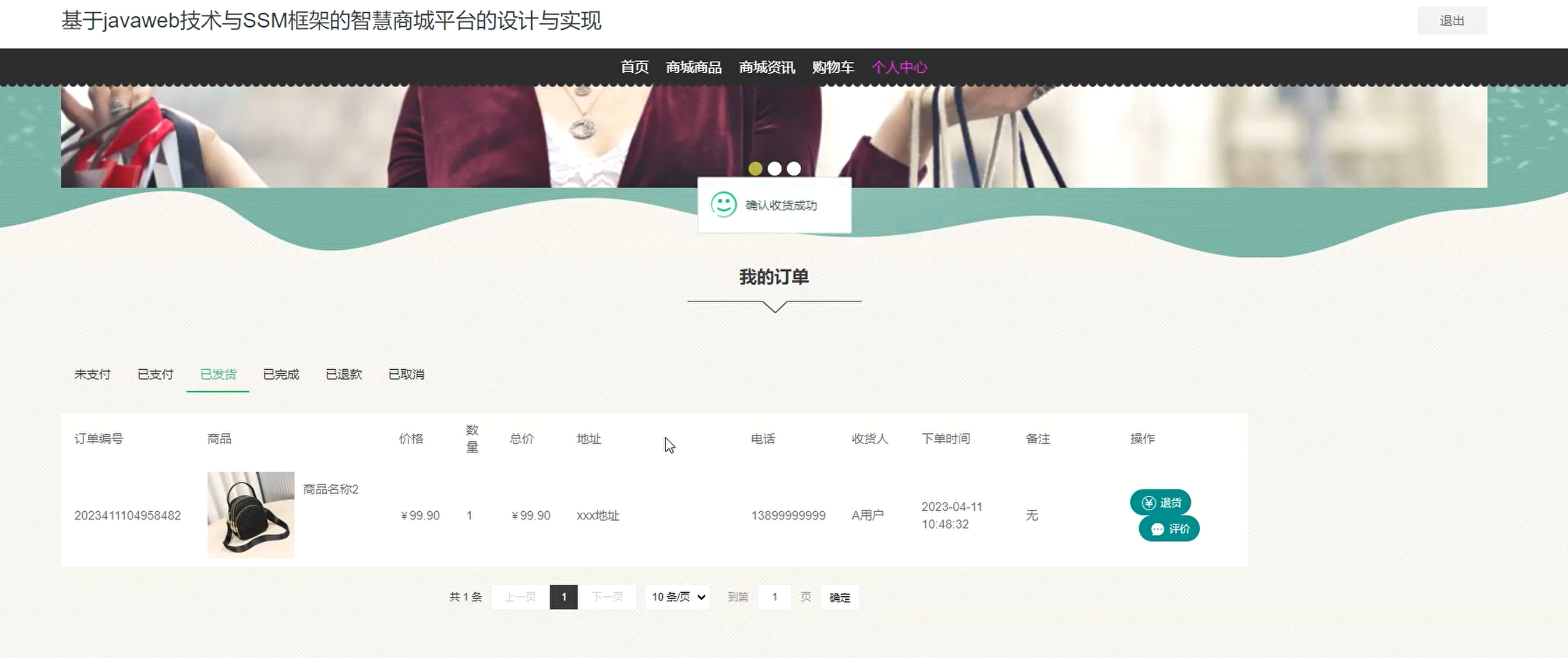Viewport: 1568px width, 658px height.
Task: Click 下单时间 column header
Action: coord(945,438)
